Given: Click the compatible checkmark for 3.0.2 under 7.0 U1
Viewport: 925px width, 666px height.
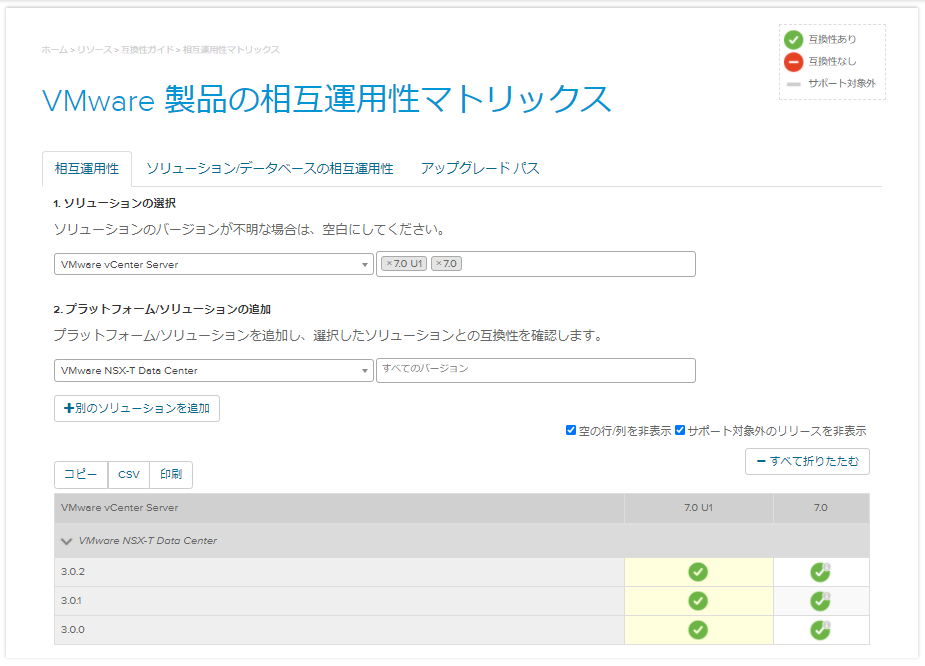Looking at the screenshot, I should pos(698,572).
